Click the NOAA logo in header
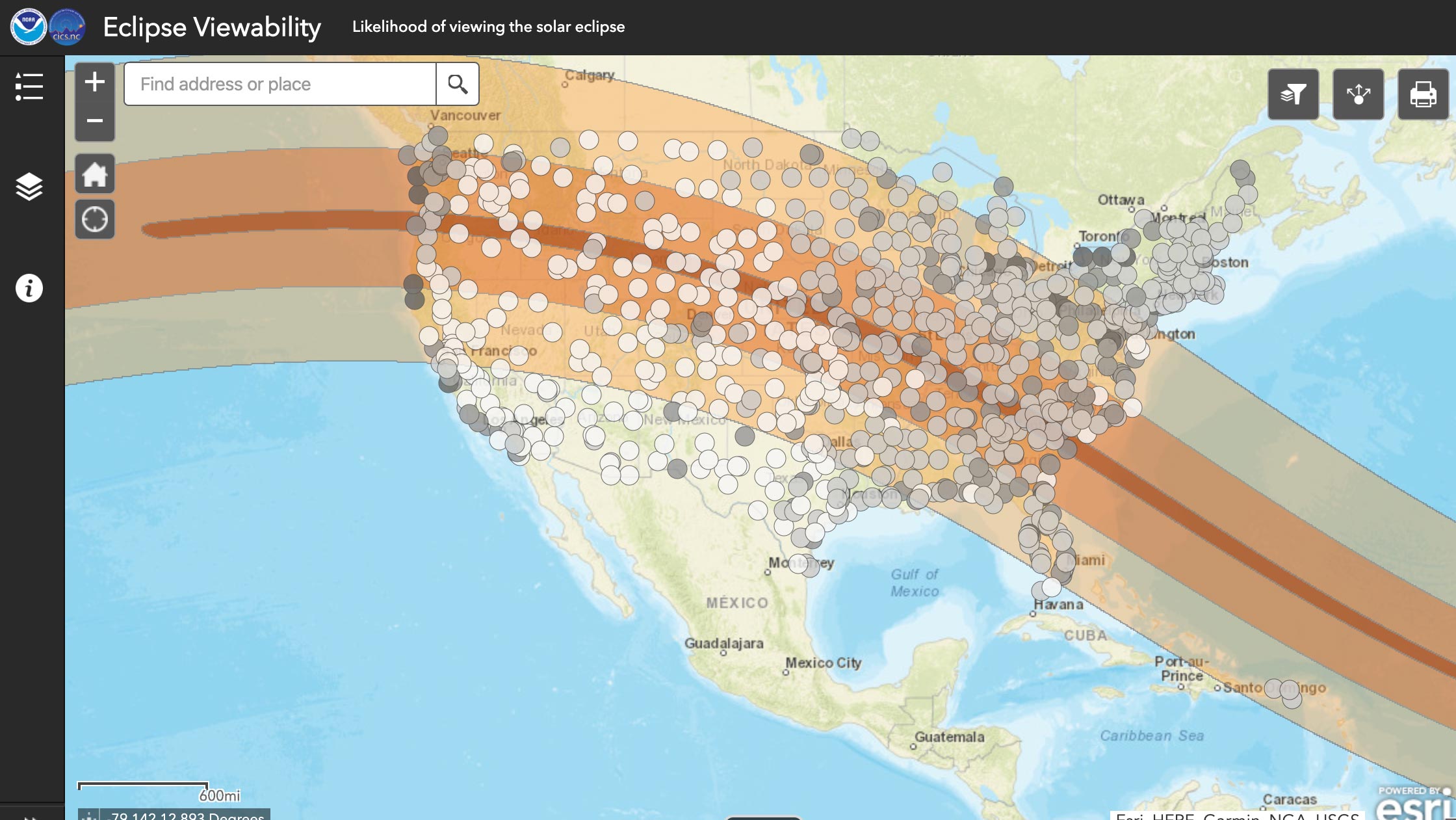The width and height of the screenshot is (1456, 820). [x=28, y=27]
